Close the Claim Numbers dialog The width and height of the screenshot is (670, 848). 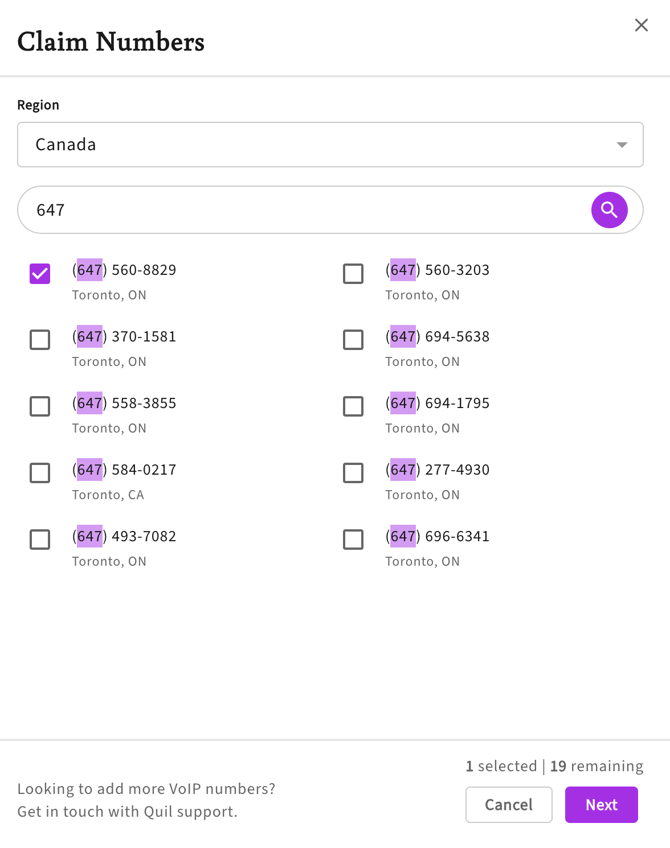pos(641,25)
